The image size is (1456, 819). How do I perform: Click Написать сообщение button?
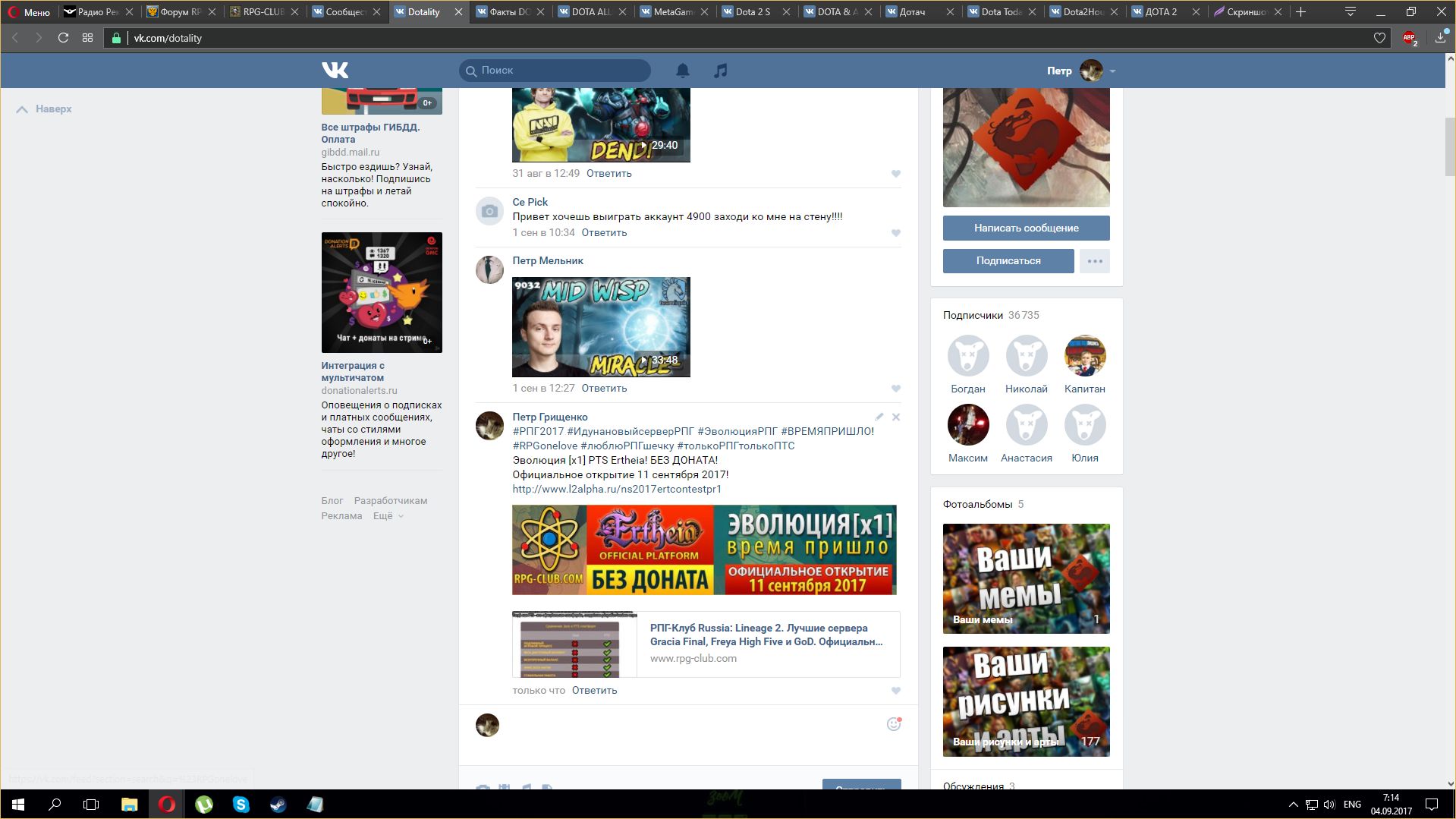(1026, 228)
